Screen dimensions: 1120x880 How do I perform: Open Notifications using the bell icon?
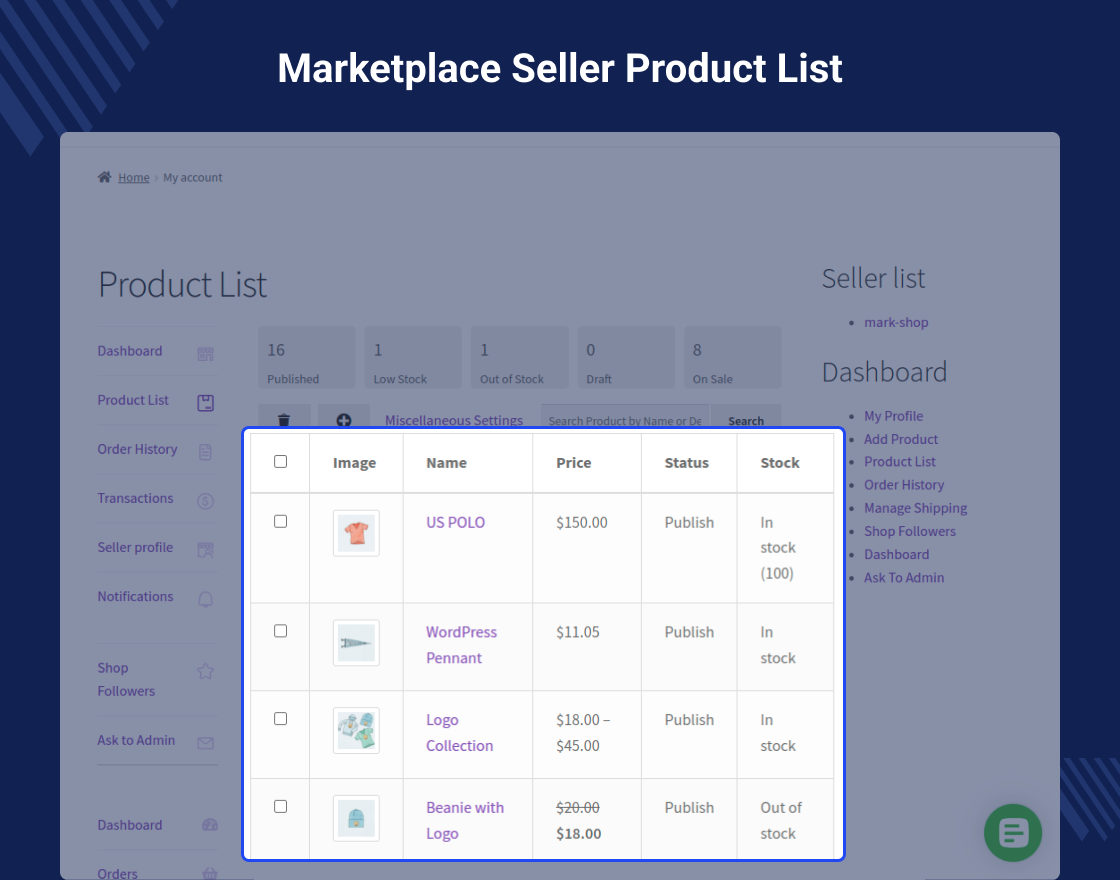pos(205,597)
